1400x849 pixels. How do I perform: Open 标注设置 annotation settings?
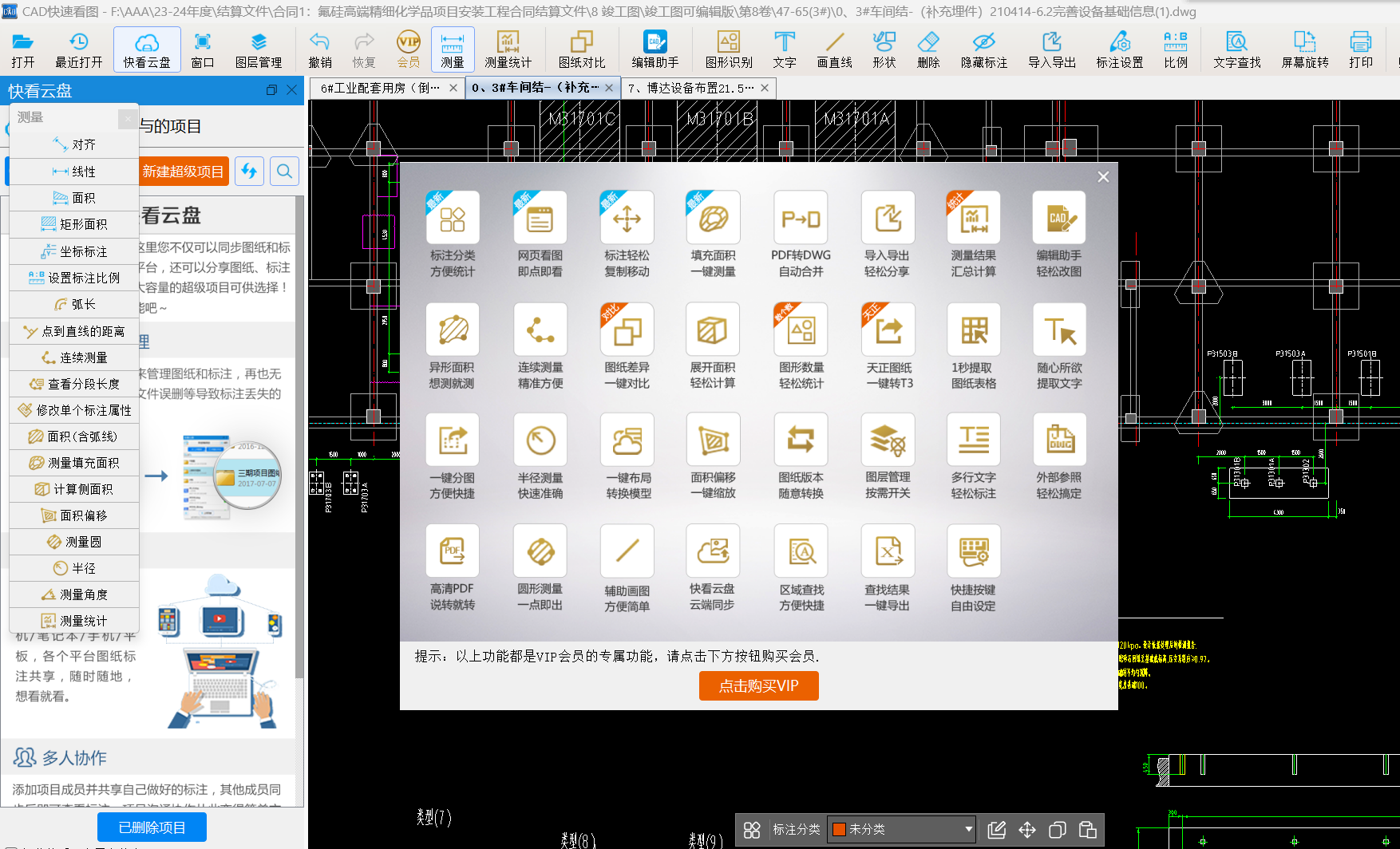coord(1120,49)
